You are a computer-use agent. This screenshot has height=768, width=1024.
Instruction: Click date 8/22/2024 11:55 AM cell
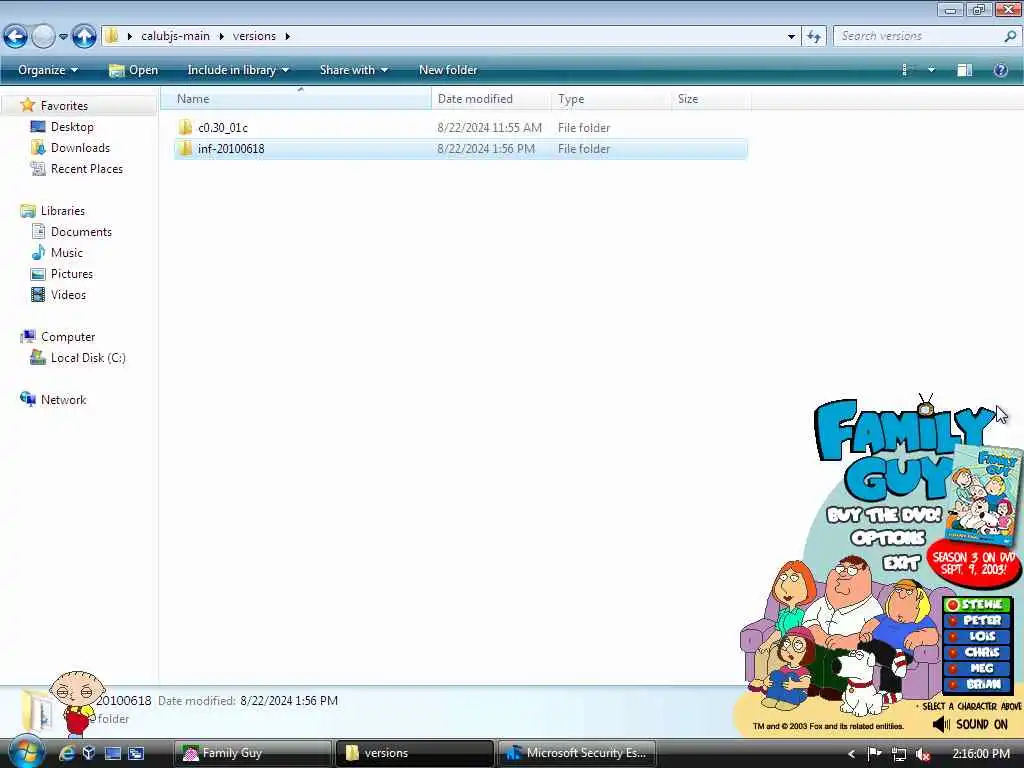(x=489, y=128)
